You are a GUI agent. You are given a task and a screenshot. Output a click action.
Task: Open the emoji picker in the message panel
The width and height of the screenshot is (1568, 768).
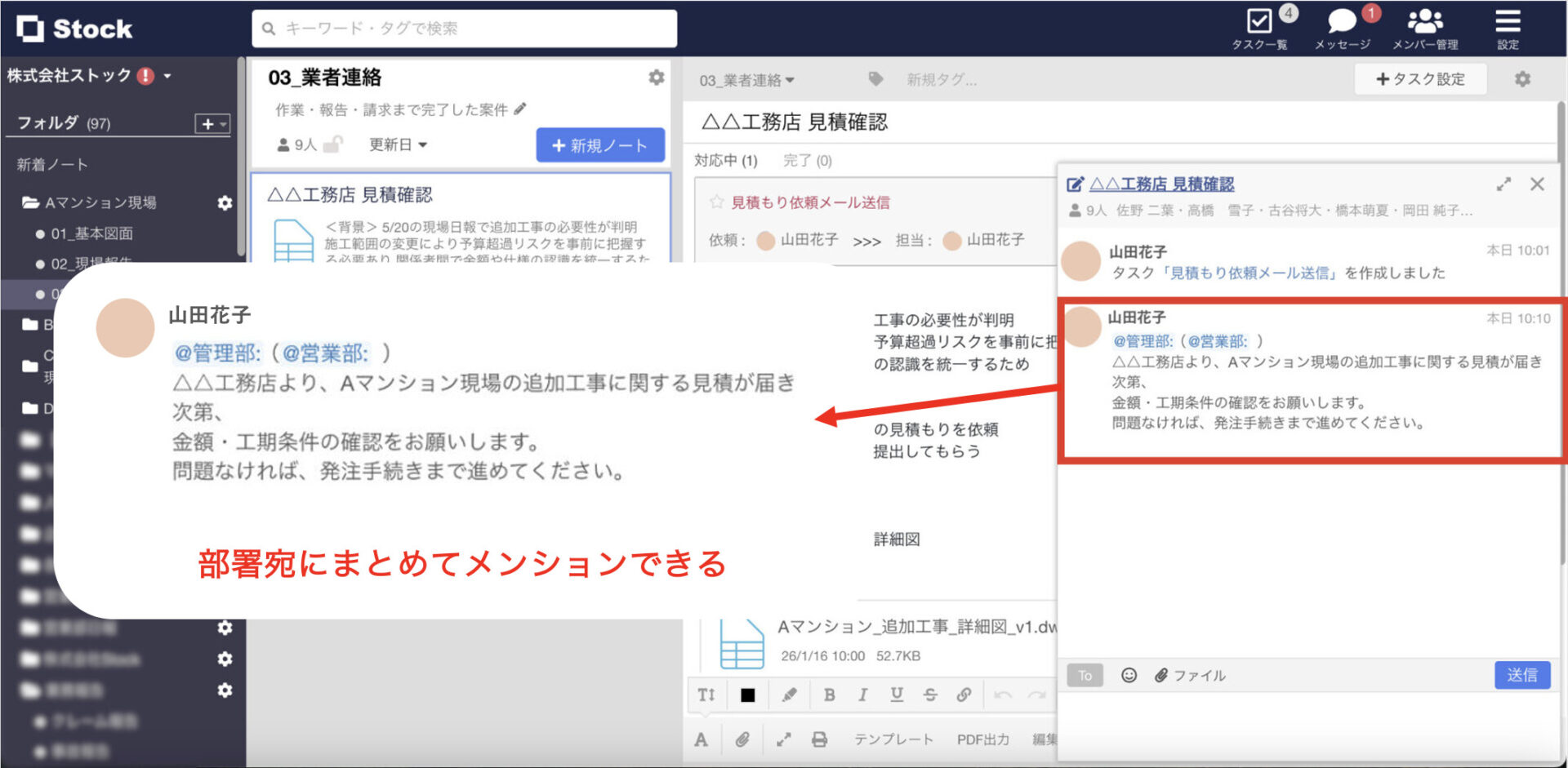(1129, 675)
